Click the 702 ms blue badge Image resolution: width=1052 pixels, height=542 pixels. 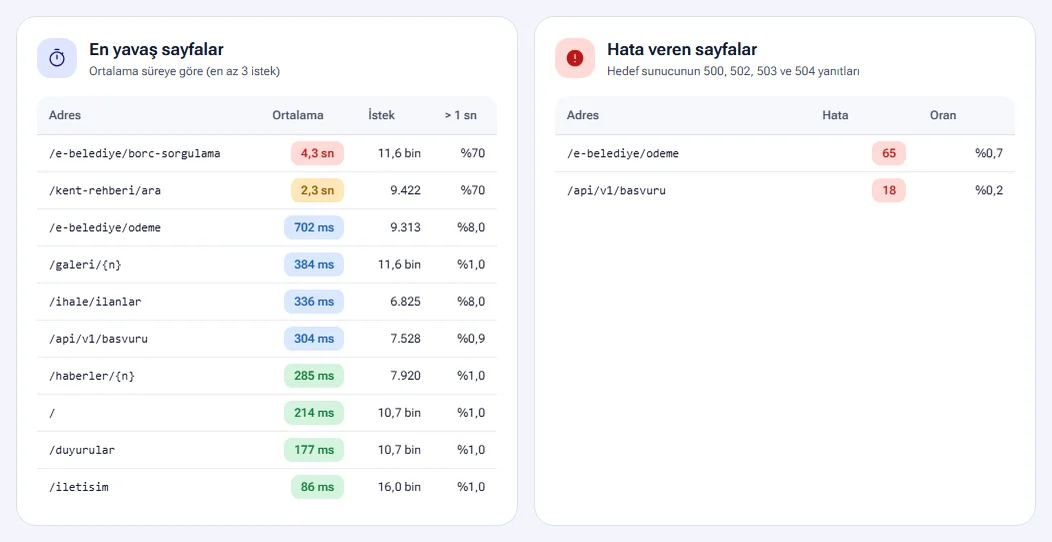pos(314,227)
